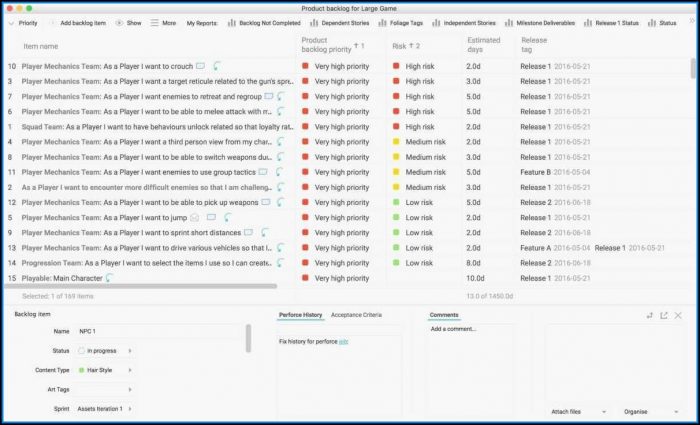
Task: Click the 'edit' link in Perforce History
Action: pos(343,342)
